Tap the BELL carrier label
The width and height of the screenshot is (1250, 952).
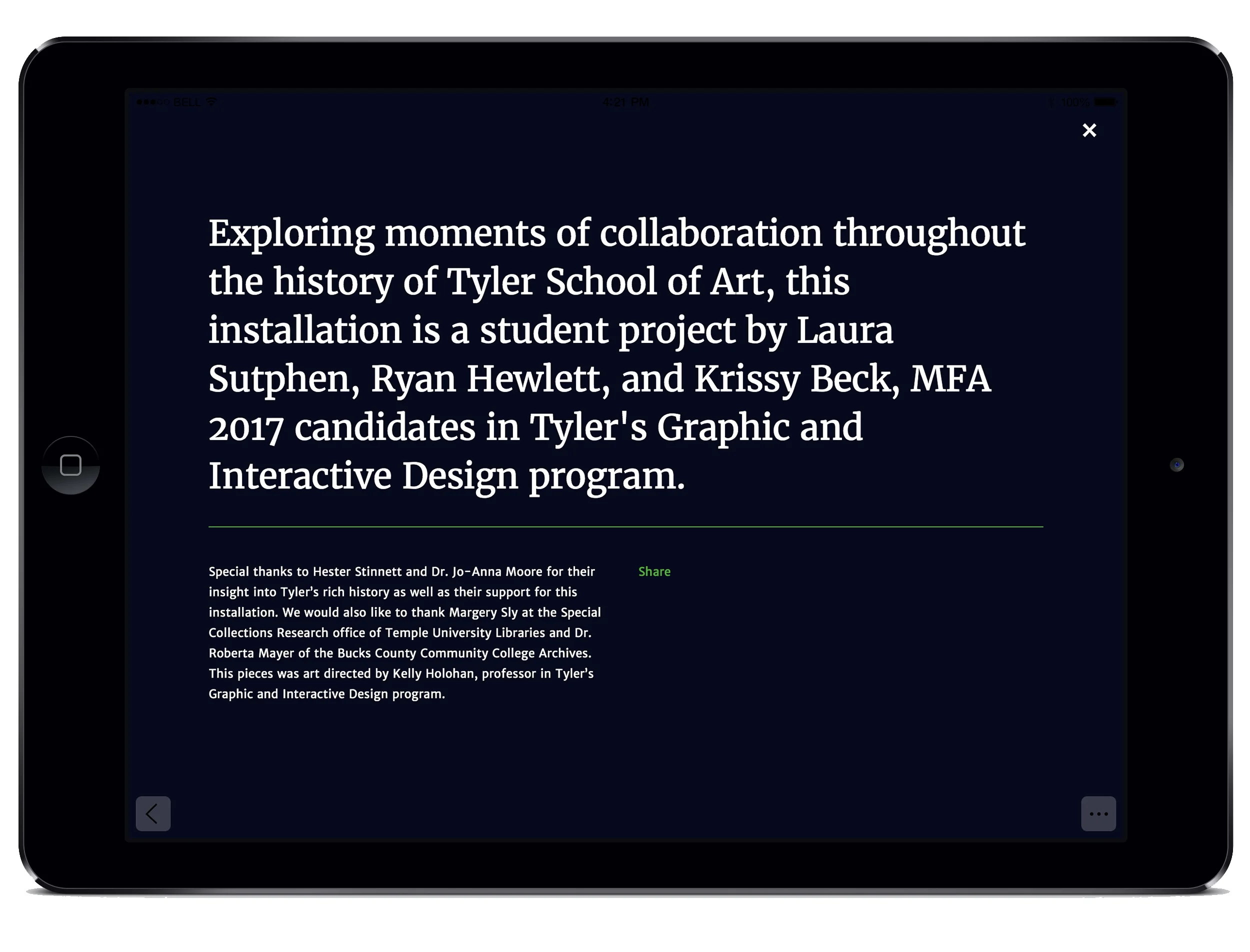pos(187,102)
